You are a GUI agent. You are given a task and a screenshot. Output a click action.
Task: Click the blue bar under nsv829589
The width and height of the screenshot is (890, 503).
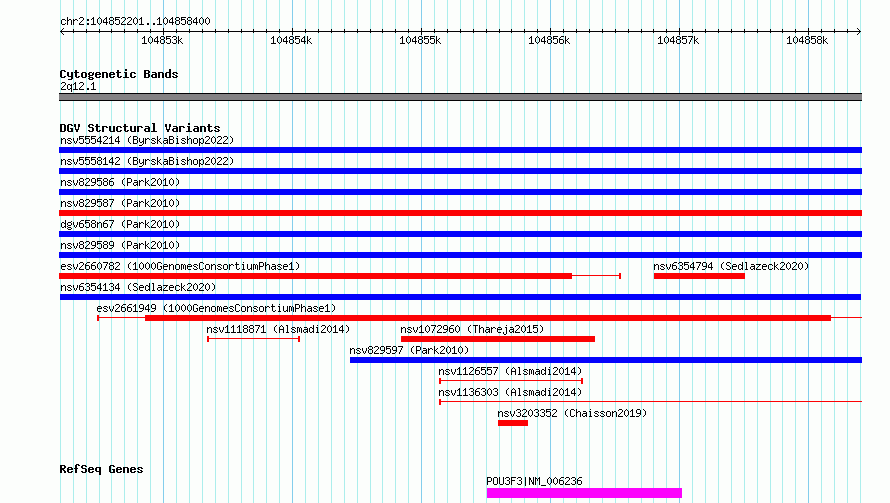click(460, 255)
